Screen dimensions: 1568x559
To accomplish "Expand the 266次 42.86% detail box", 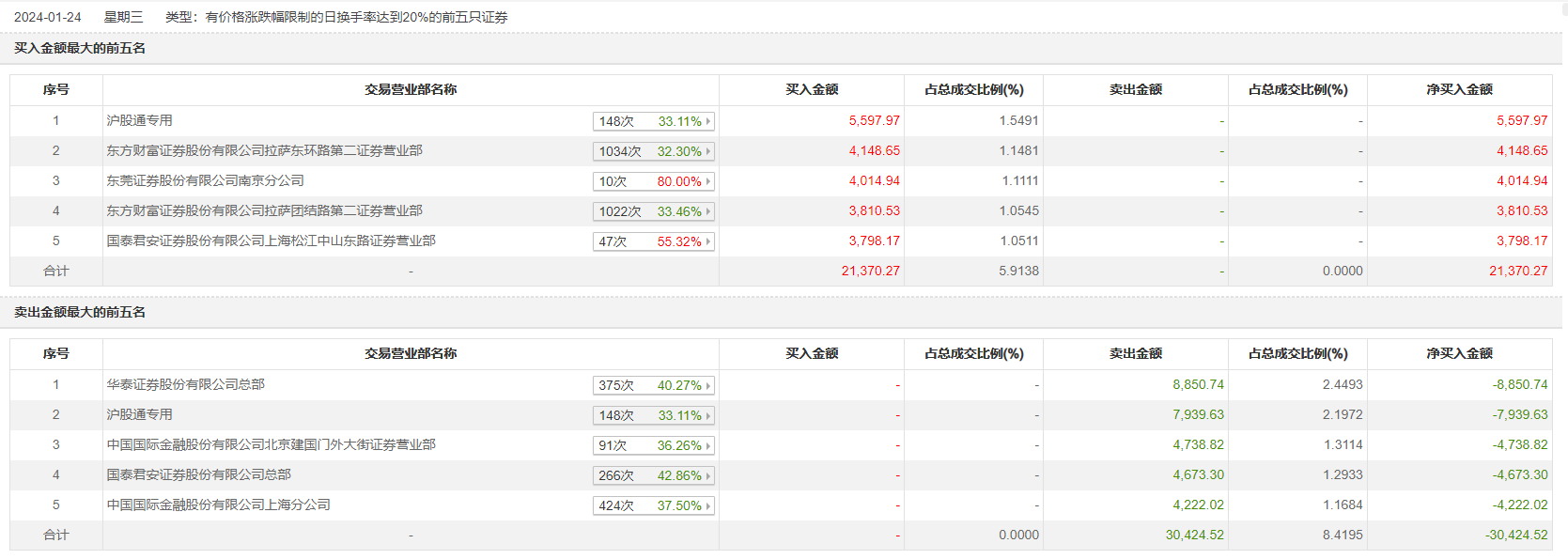I will click(654, 475).
